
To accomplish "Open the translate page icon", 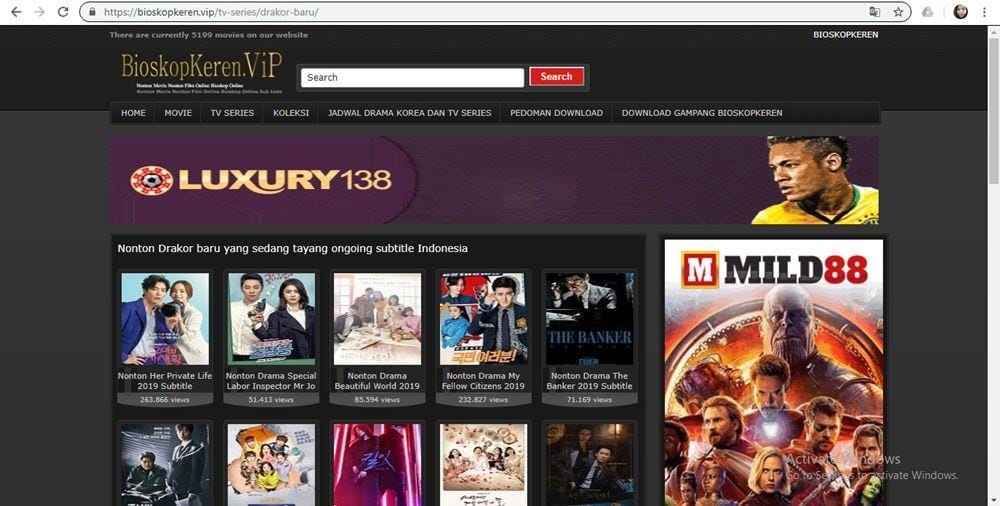I will pos(874,12).
